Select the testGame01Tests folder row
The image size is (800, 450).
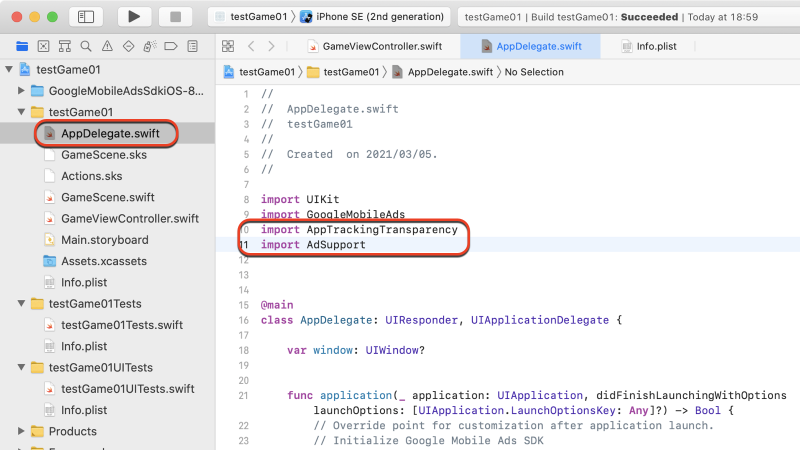(x=95, y=304)
